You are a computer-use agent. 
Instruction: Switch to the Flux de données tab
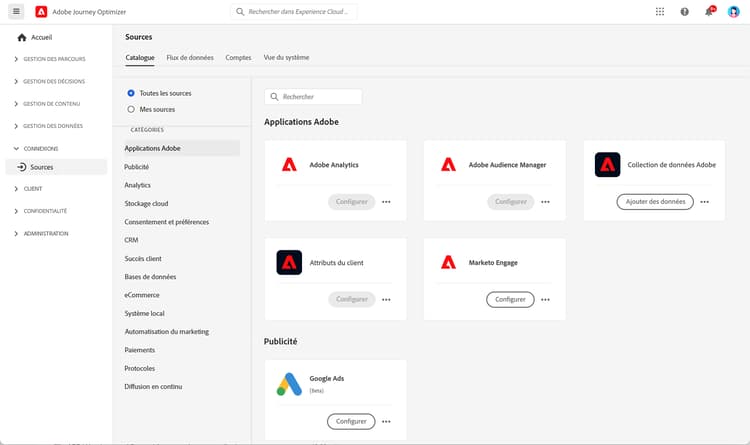click(190, 57)
